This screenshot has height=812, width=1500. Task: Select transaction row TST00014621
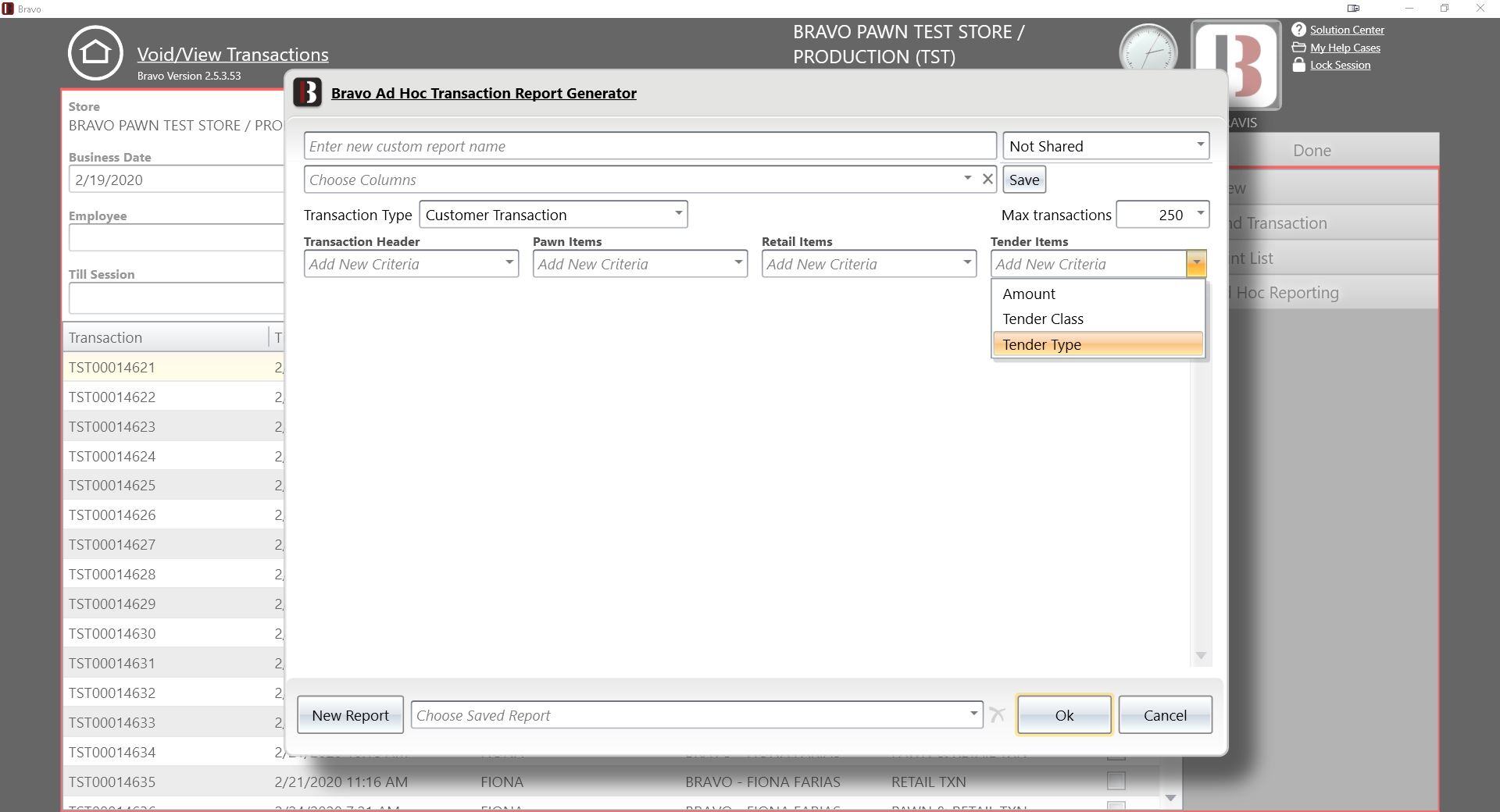click(174, 367)
